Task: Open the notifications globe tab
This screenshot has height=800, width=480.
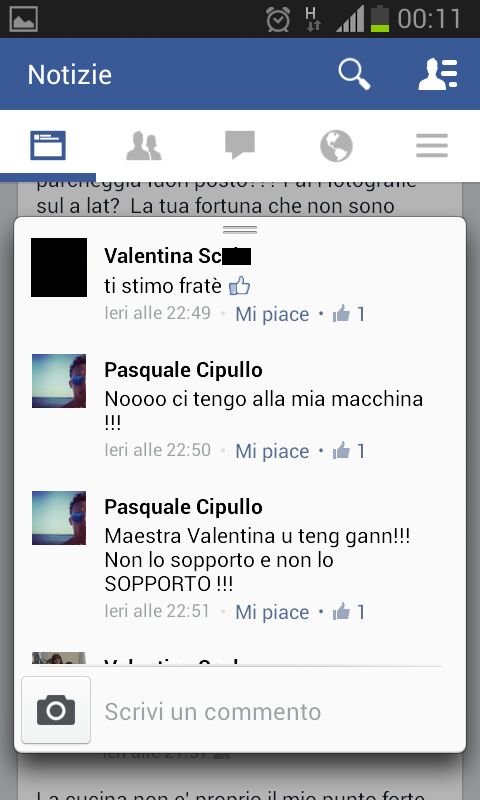Action: pos(336,146)
